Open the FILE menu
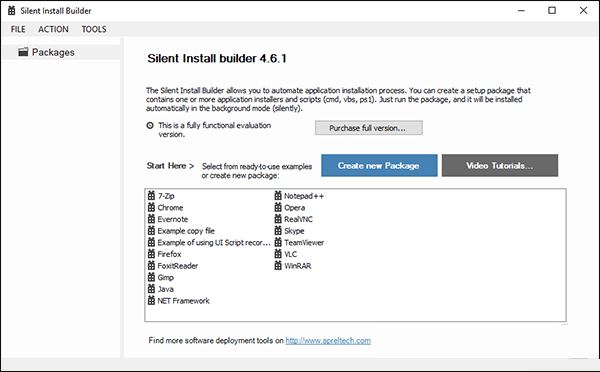 coord(18,29)
